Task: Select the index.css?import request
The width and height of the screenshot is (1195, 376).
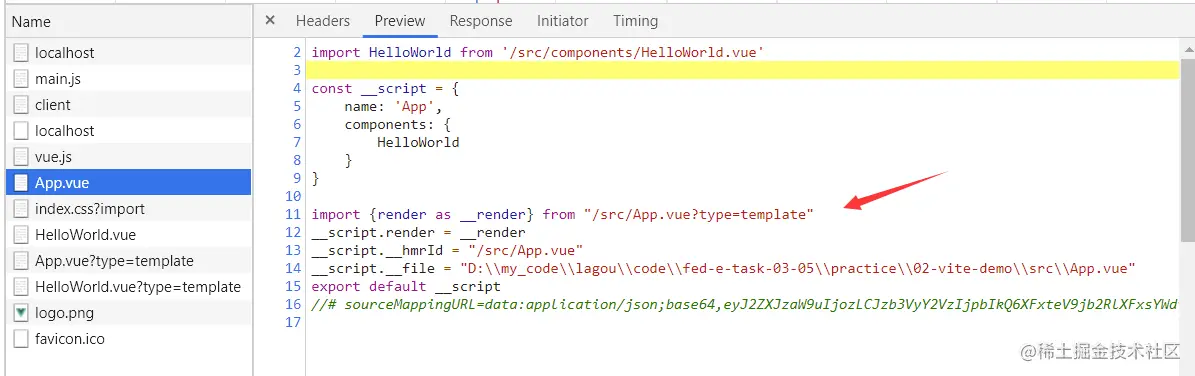Action: click(x=129, y=208)
